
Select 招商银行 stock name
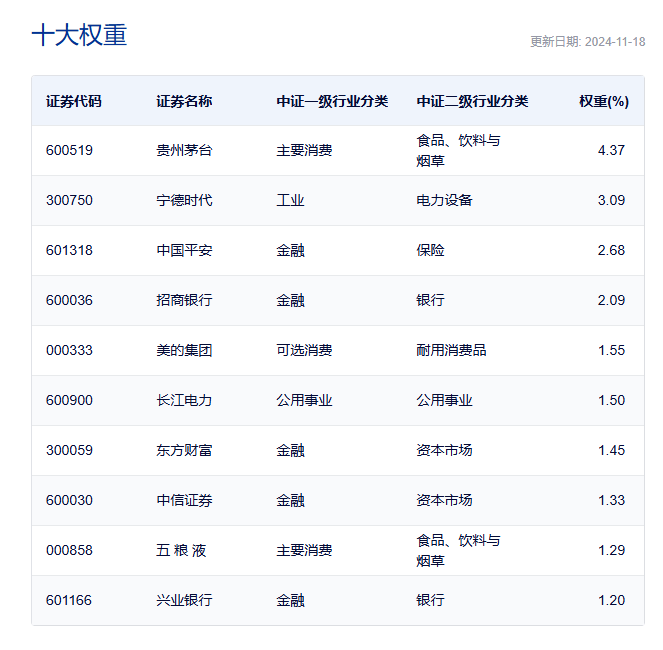[184, 300]
